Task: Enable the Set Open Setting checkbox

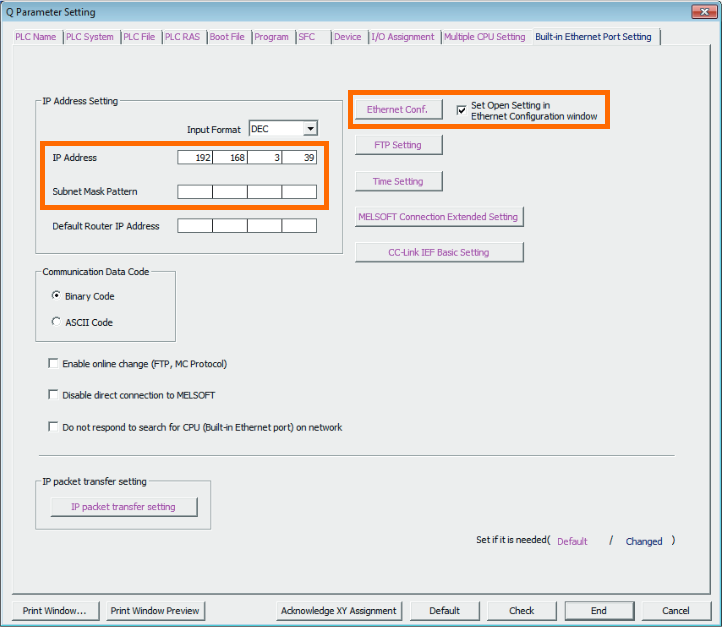Action: point(461,110)
